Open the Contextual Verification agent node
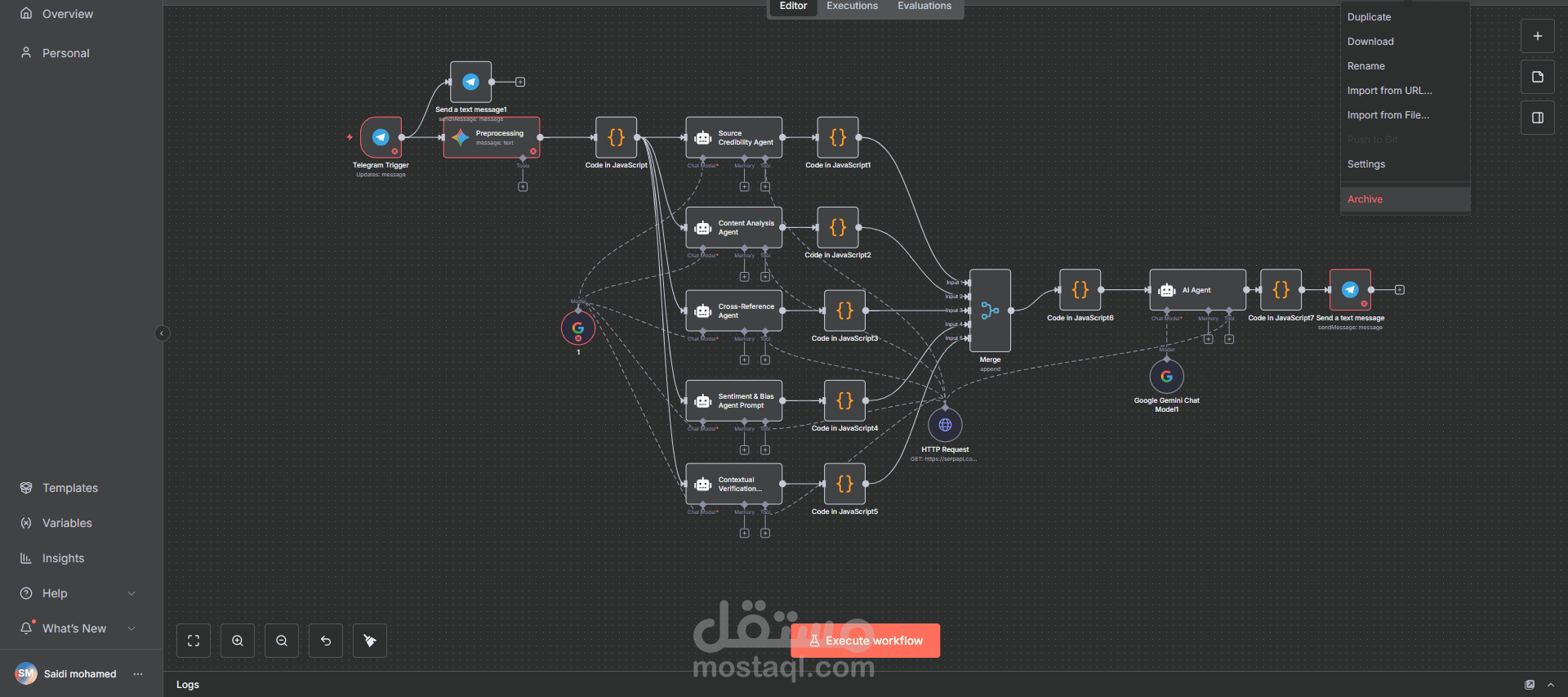 pyautogui.click(x=733, y=484)
